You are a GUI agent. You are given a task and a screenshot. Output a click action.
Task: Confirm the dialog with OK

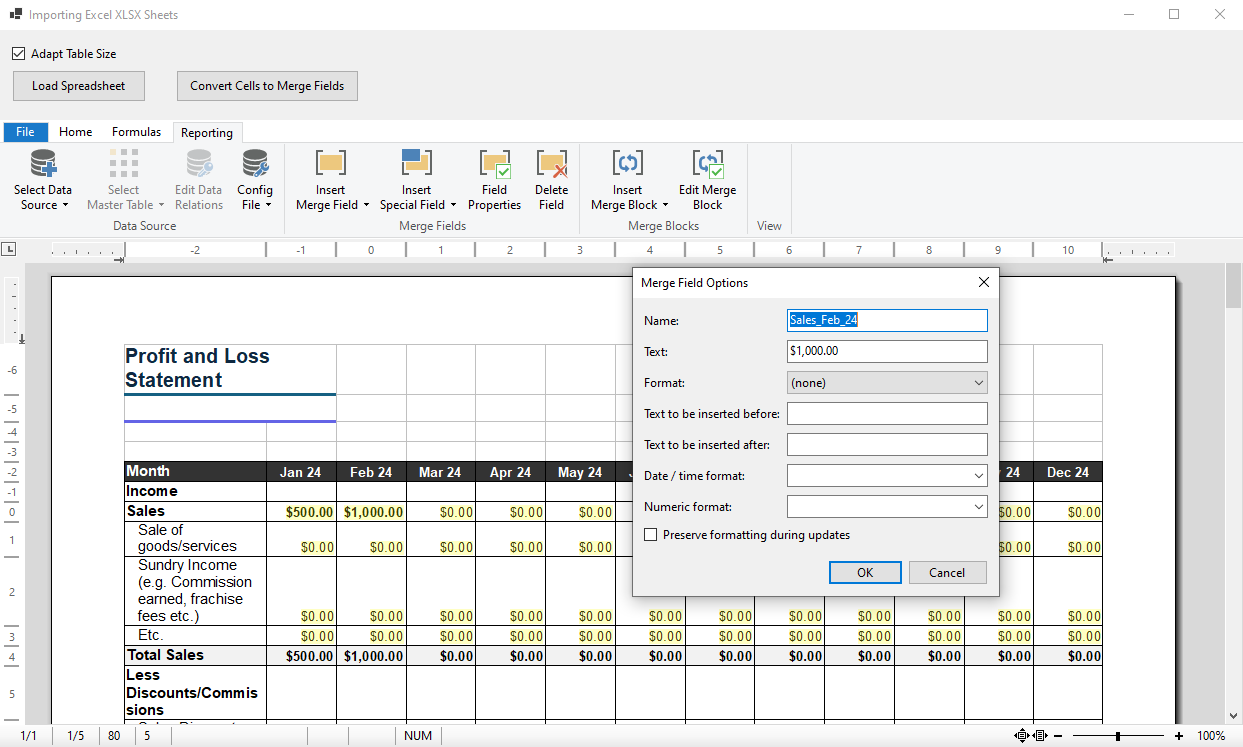tap(865, 573)
